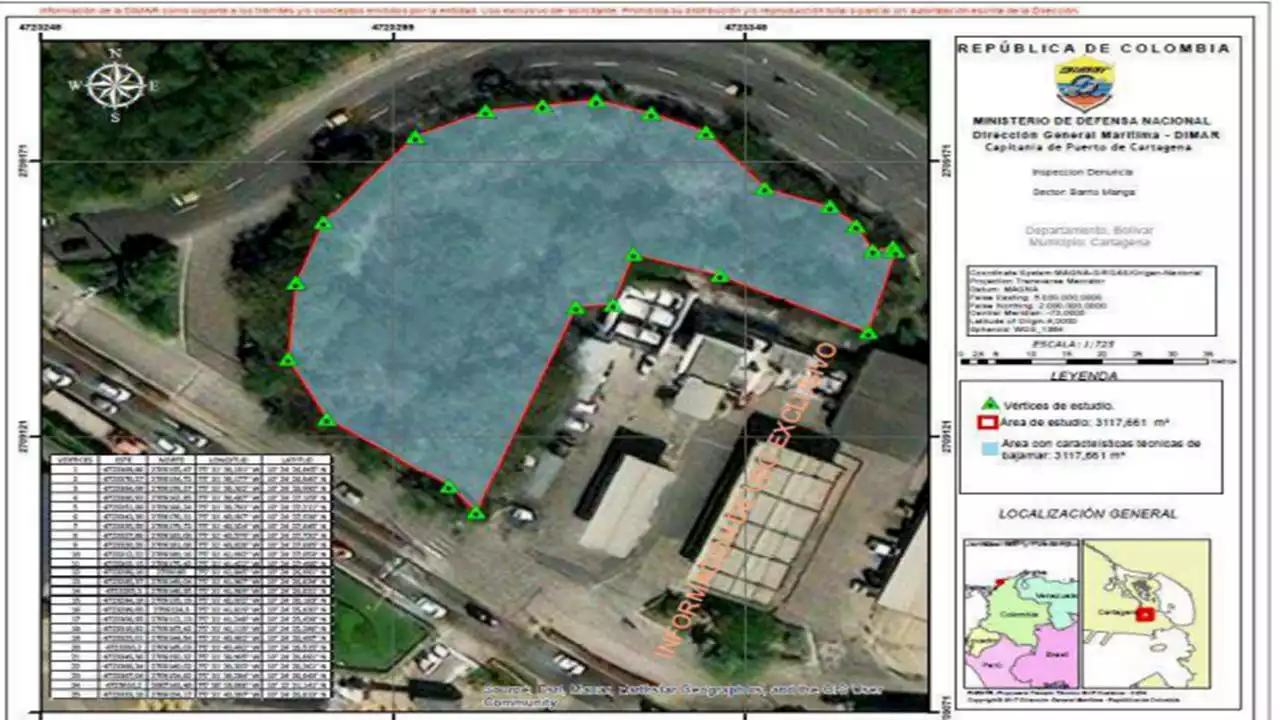
Task: Click the red marker on Cartagena inset map
Action: point(1146,613)
